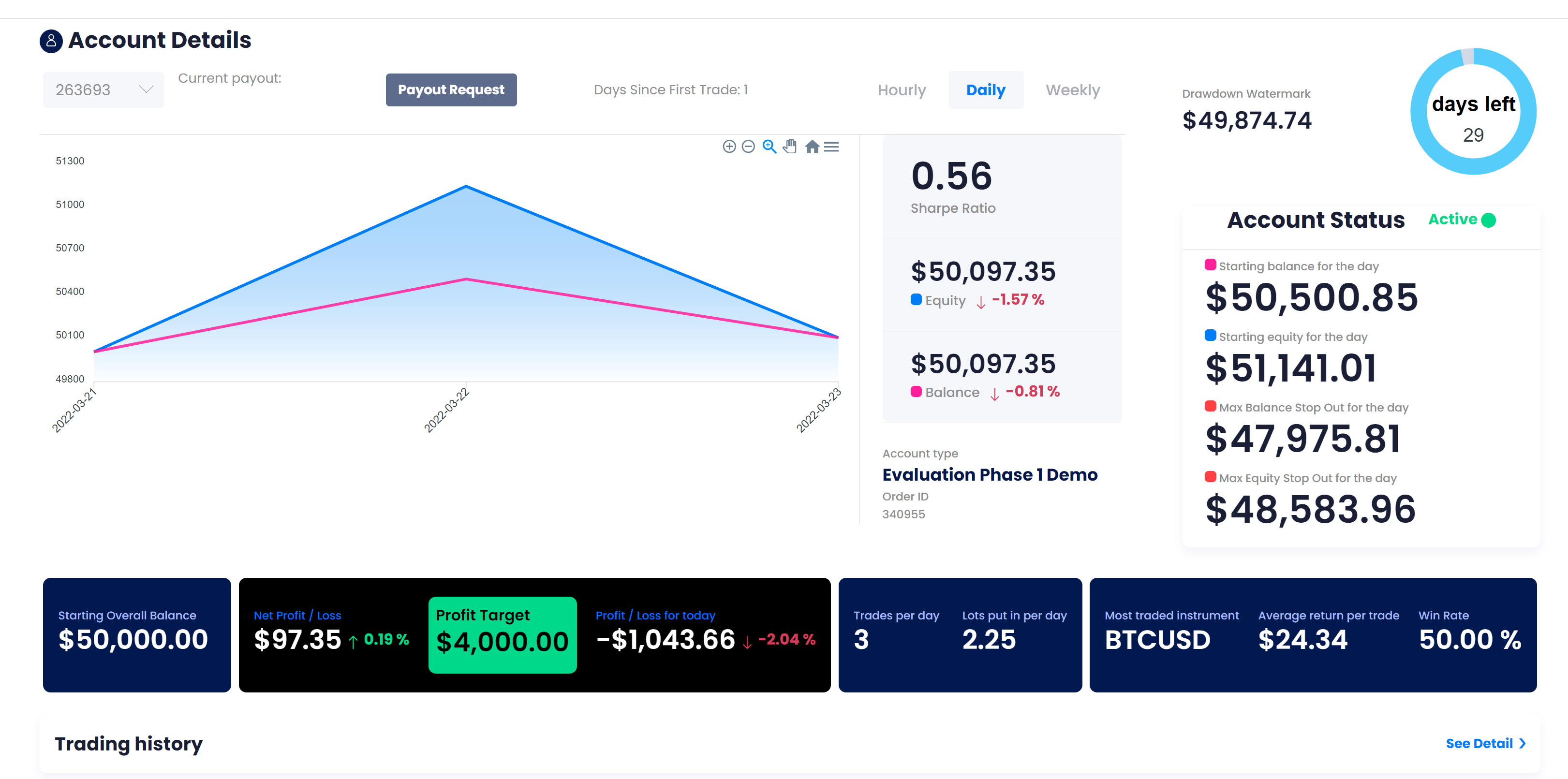
Task: Click the account profile icon beside title
Action: [51, 41]
